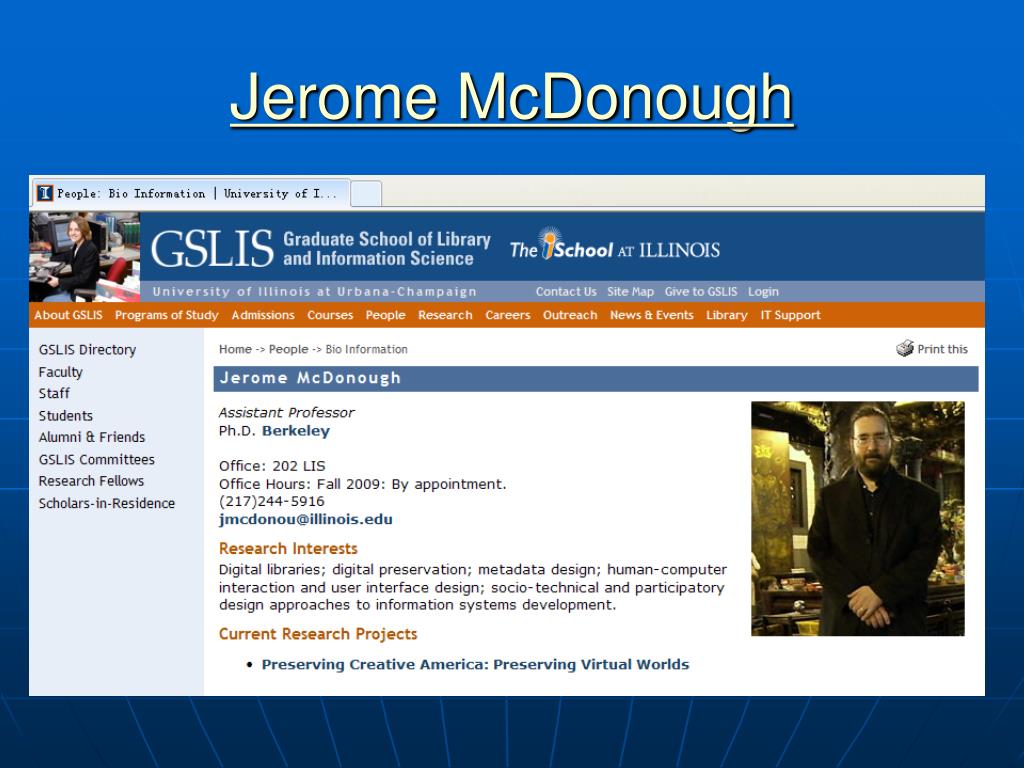Click People in the breadcrumb
Image resolution: width=1024 pixels, height=768 pixels.
tap(289, 349)
